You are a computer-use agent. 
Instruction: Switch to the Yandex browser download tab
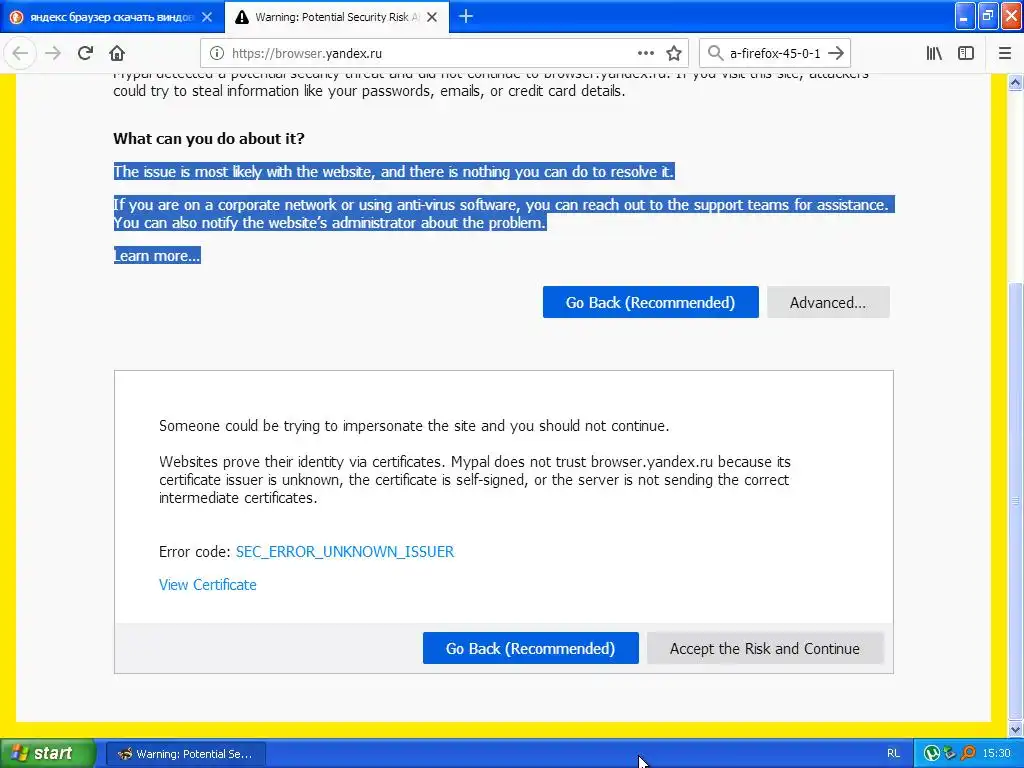click(112, 17)
